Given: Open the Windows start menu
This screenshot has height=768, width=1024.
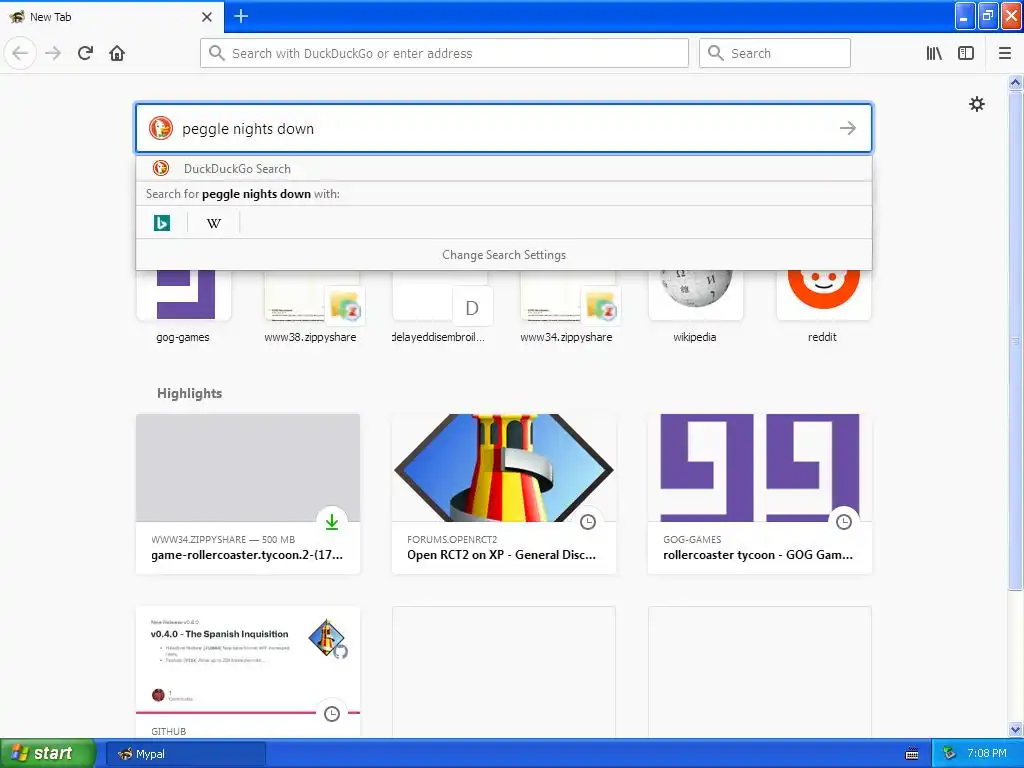Looking at the screenshot, I should point(46,754).
